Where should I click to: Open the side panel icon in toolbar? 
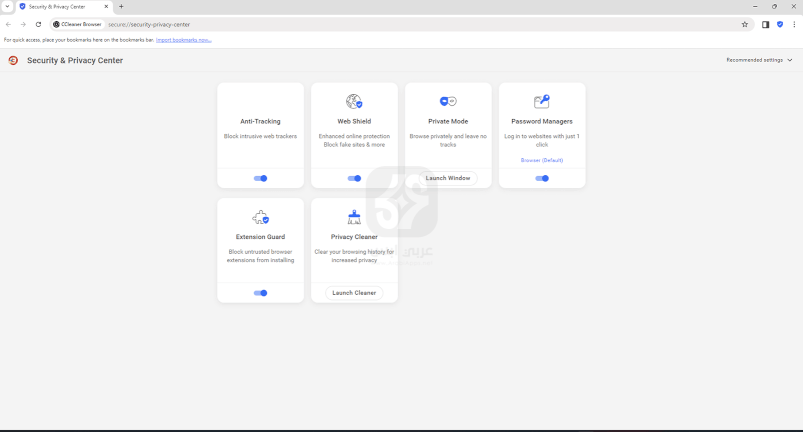click(x=765, y=24)
